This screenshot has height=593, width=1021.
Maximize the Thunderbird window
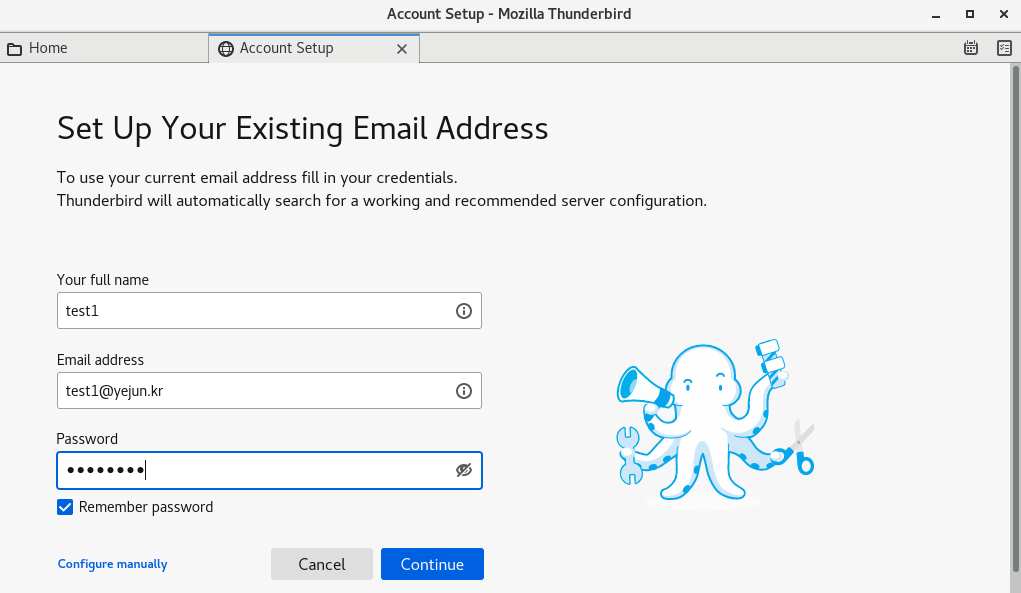[x=970, y=14]
